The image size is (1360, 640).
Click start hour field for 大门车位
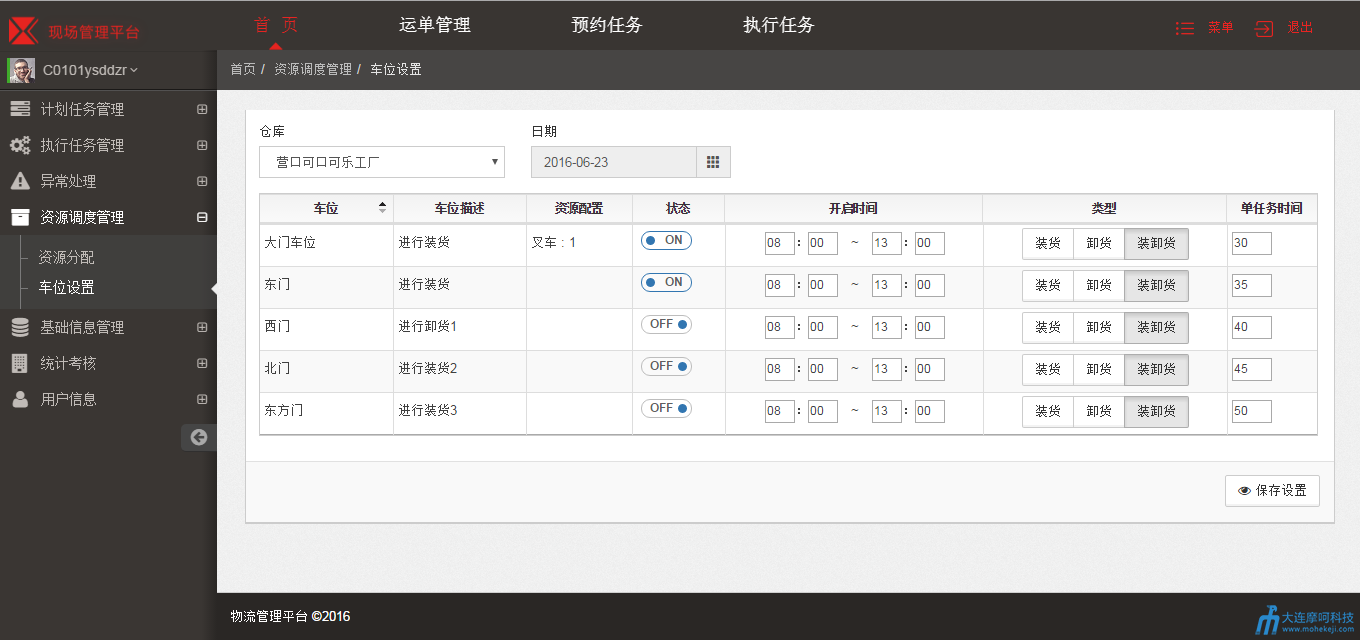tap(780, 243)
